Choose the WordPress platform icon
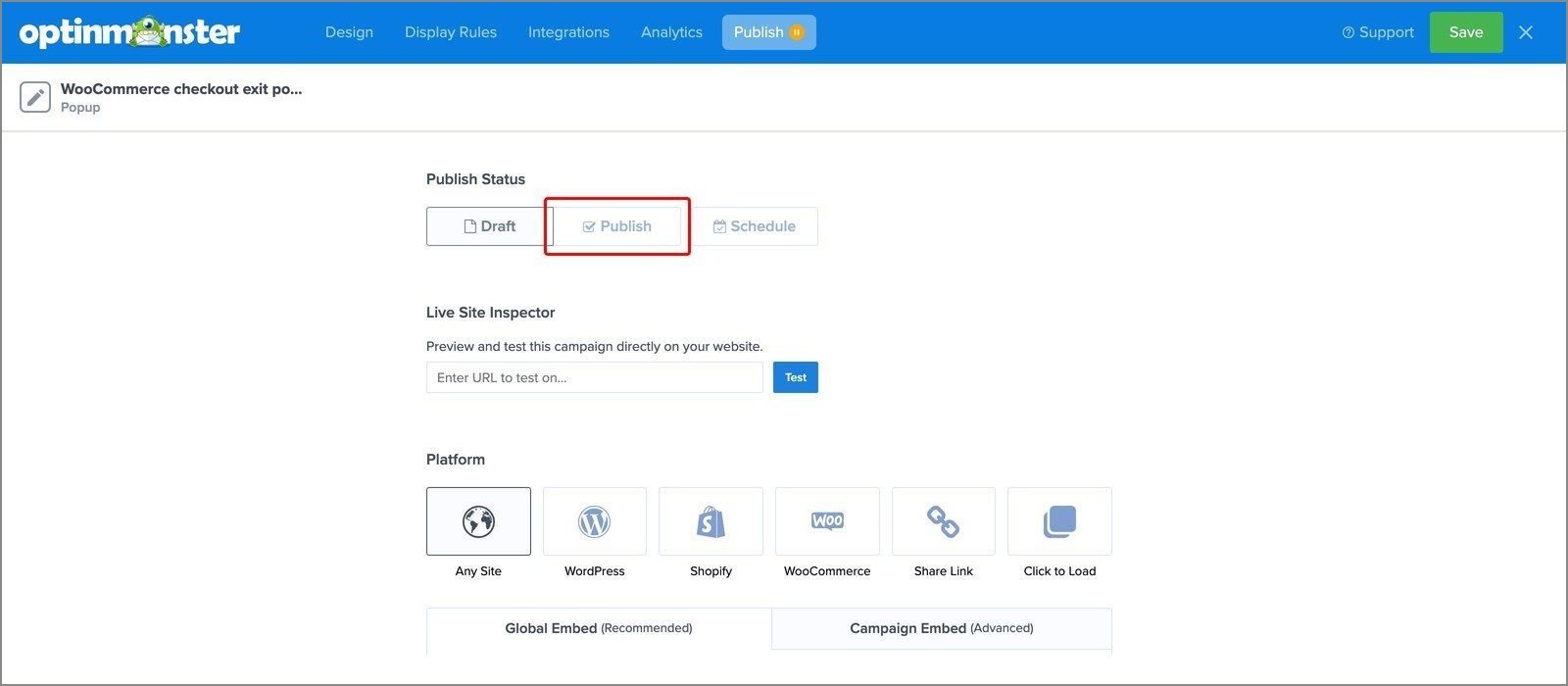1568x686 pixels. point(595,521)
